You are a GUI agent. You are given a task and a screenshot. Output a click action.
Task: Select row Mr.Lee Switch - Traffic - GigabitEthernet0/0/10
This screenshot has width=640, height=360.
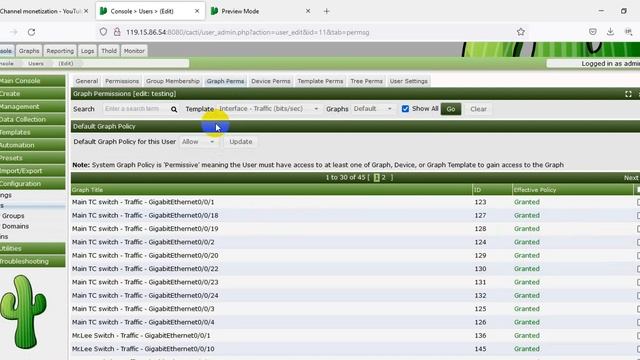[x=355, y=349]
